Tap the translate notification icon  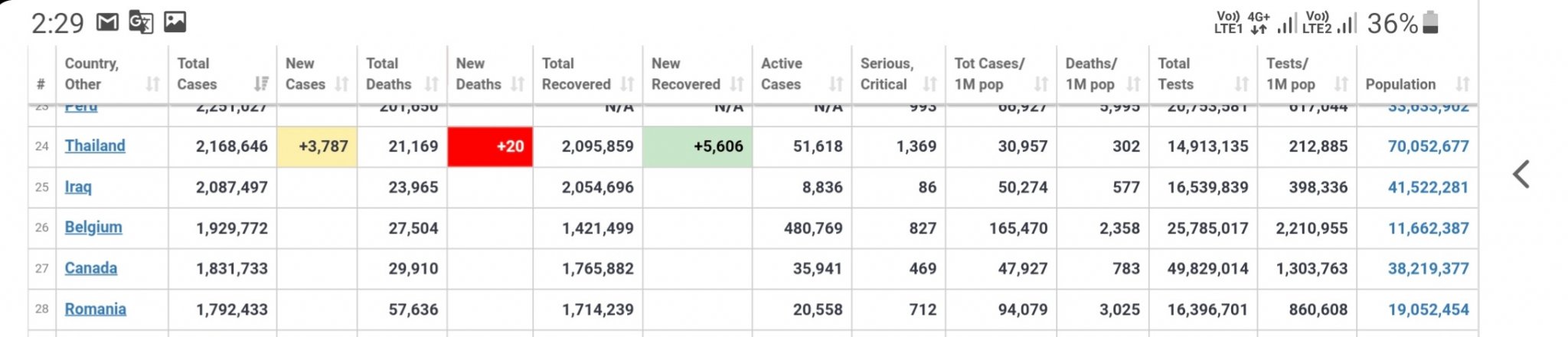pos(141,22)
